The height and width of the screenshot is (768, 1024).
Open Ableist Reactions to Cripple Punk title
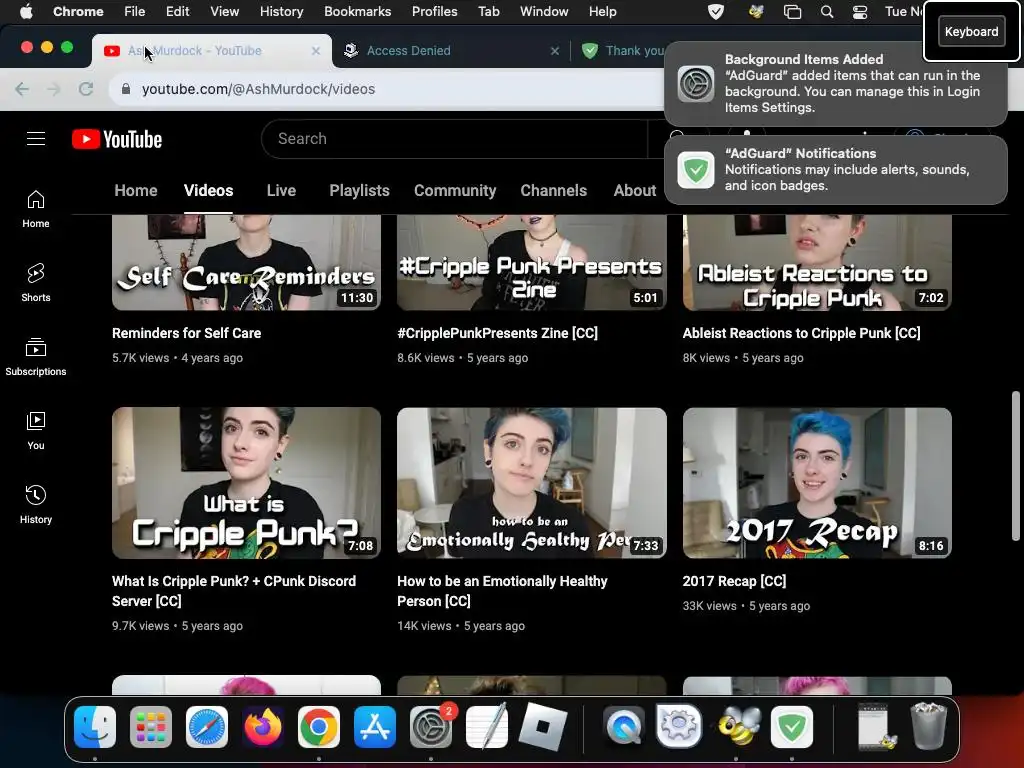click(x=801, y=333)
